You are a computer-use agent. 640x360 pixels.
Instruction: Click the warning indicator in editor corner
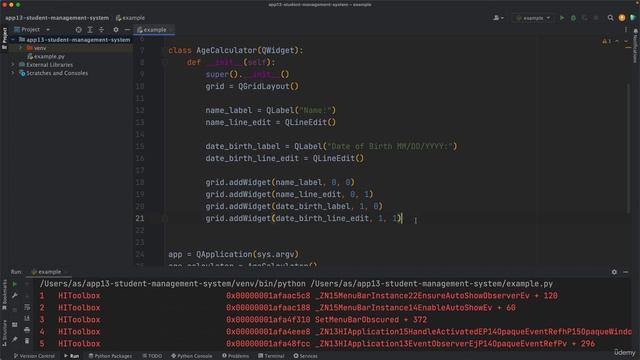(x=607, y=41)
